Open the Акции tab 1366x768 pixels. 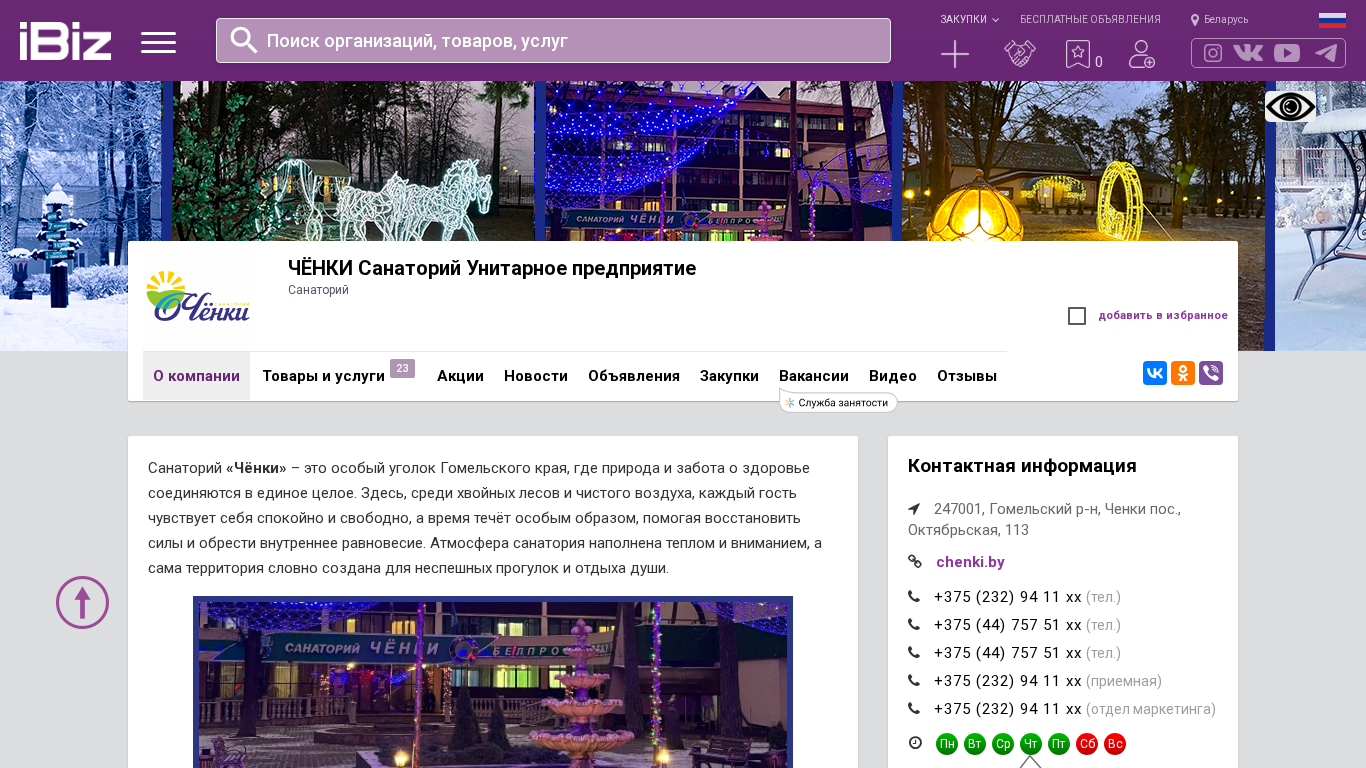[460, 376]
